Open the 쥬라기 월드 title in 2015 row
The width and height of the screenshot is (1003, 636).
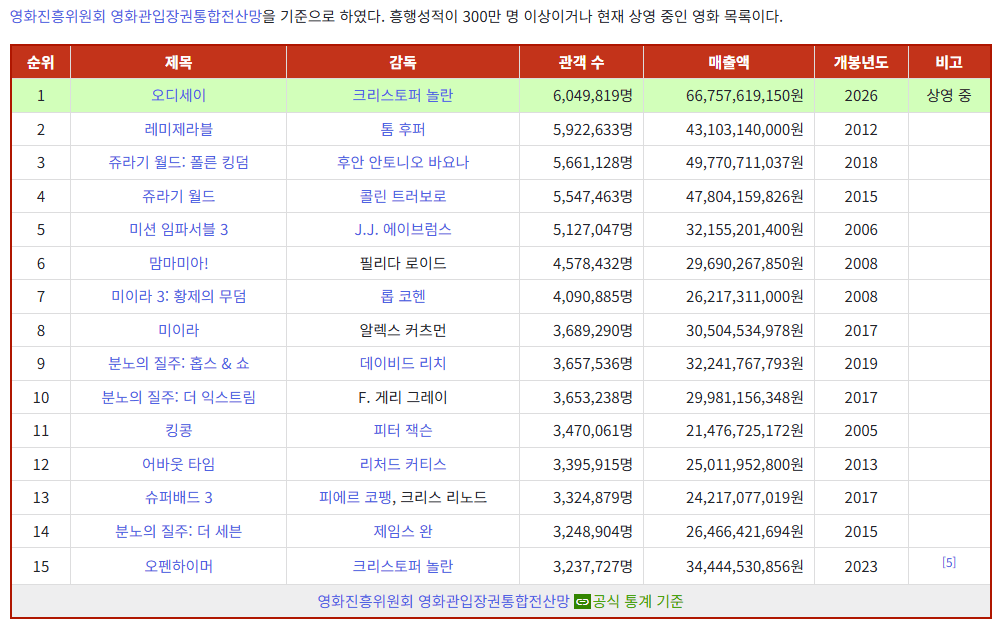(178, 196)
